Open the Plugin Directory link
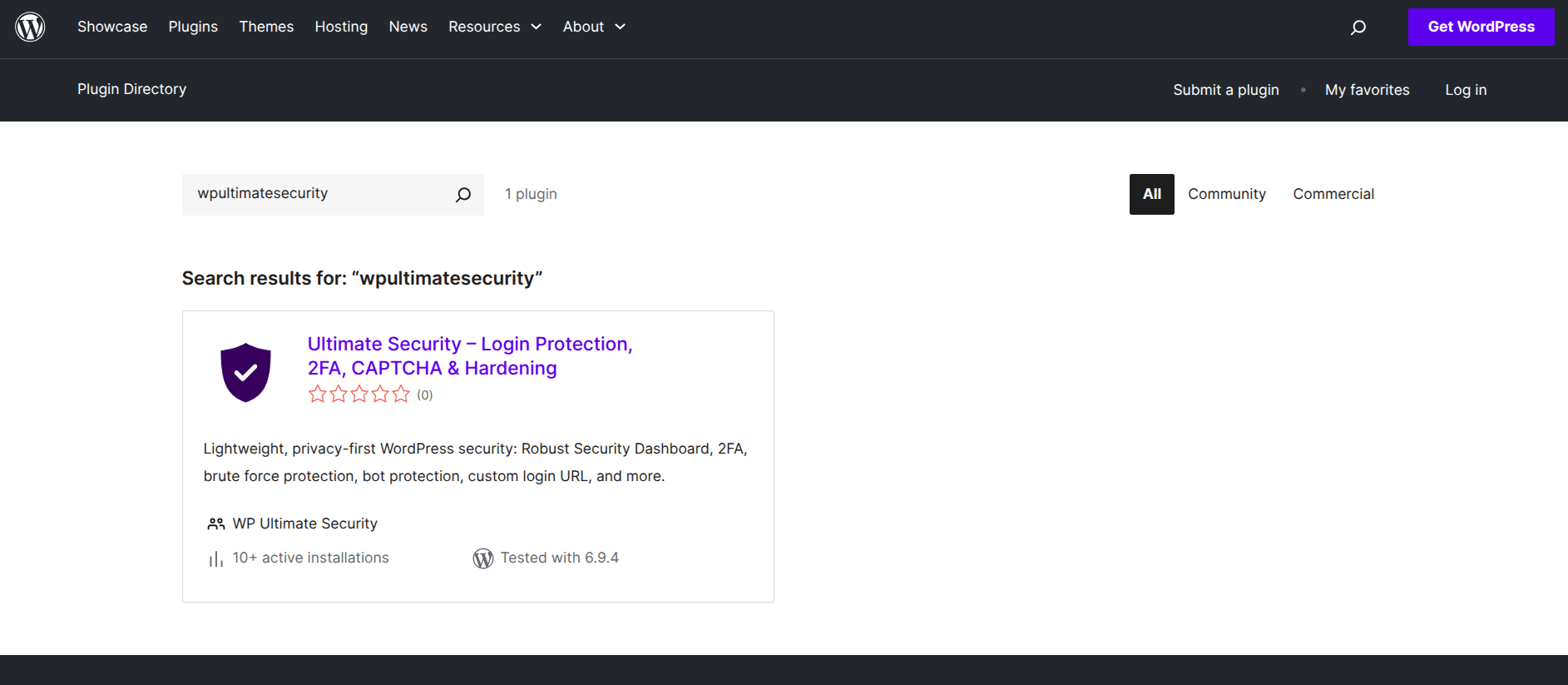Viewport: 1568px width, 685px height. pos(131,89)
